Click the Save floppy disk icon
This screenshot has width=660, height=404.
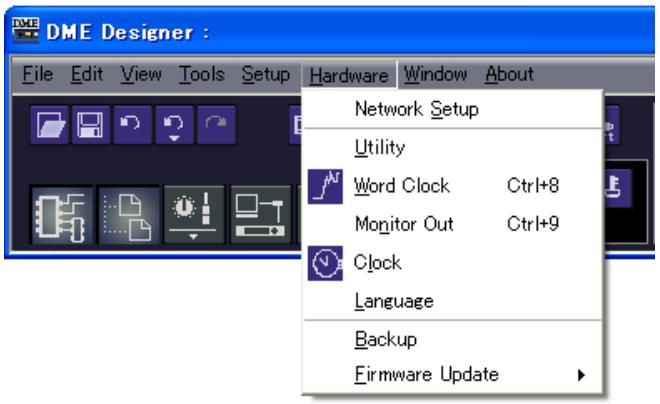90,125
